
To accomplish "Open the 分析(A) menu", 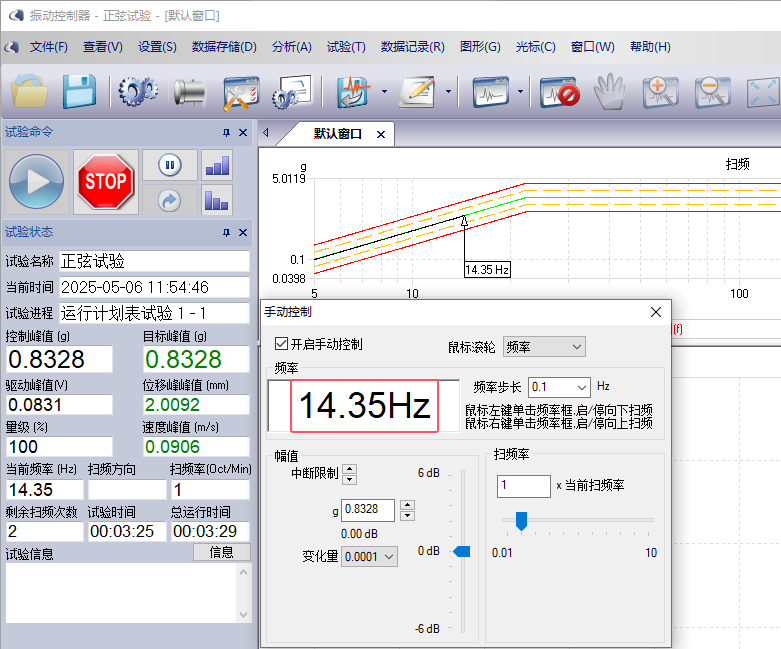I will pos(292,47).
